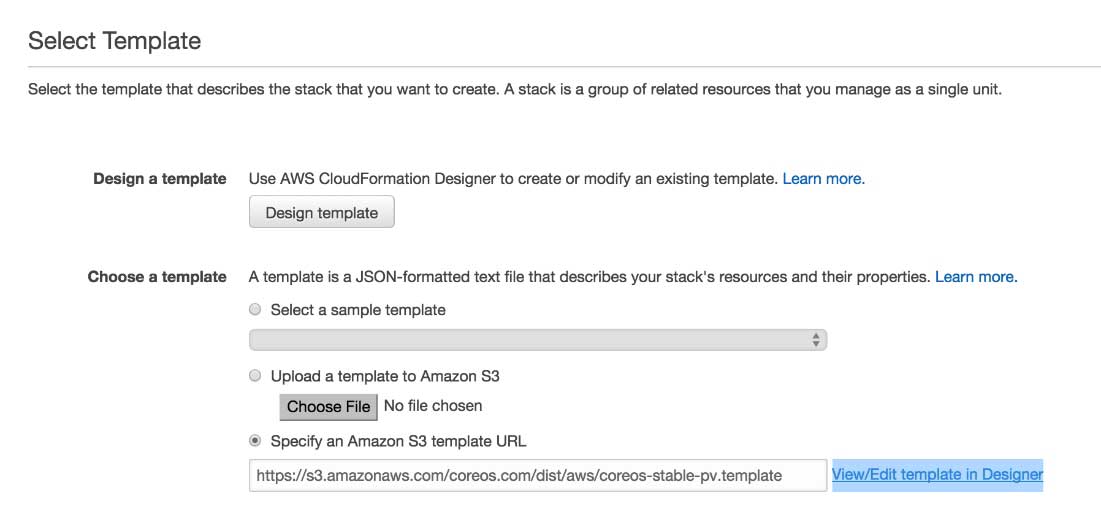Screen dimensions: 1101x525
Task: Select the sample template radio button
Action: [x=255, y=310]
